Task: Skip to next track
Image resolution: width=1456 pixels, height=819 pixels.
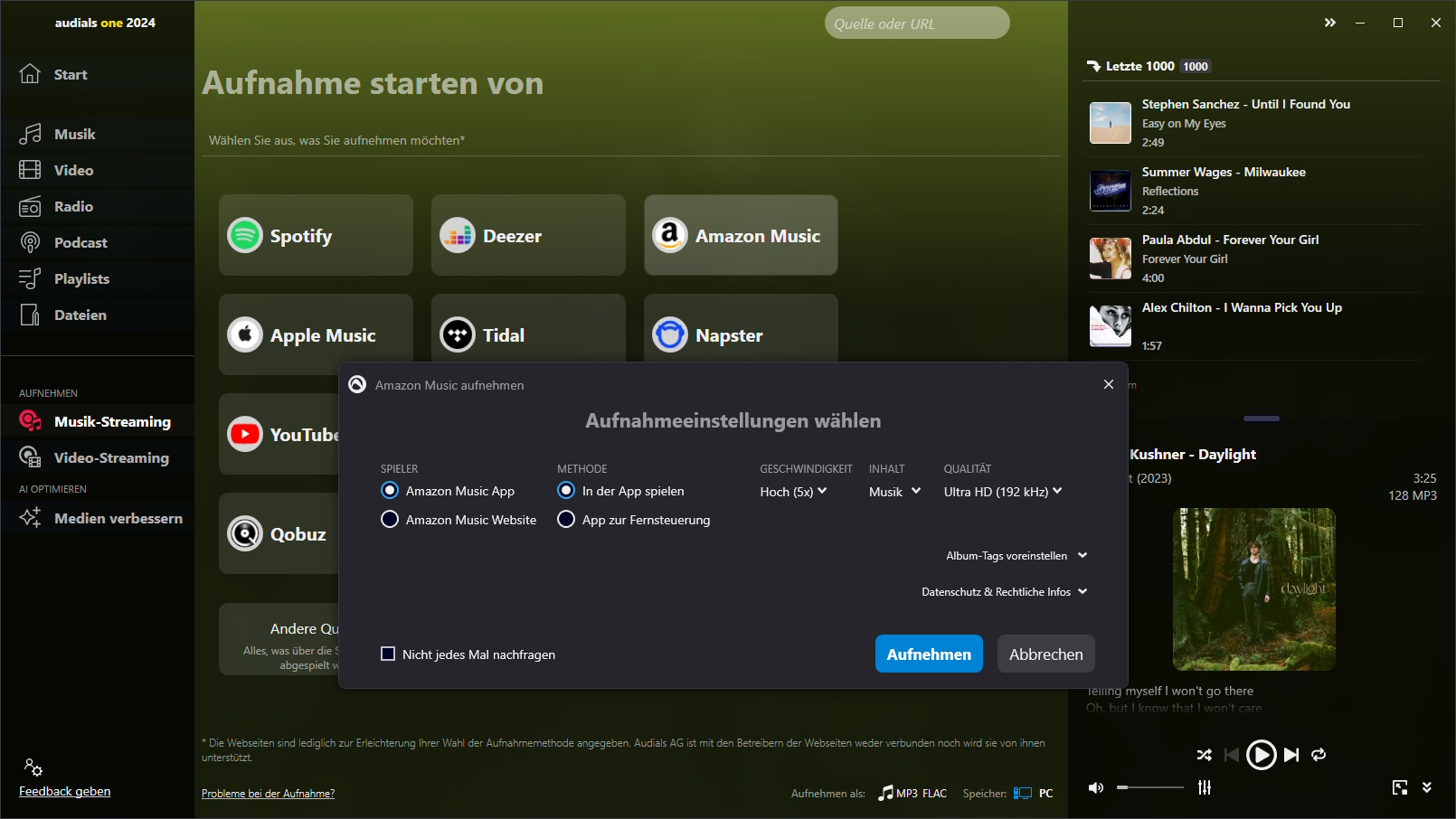Action: click(1291, 755)
